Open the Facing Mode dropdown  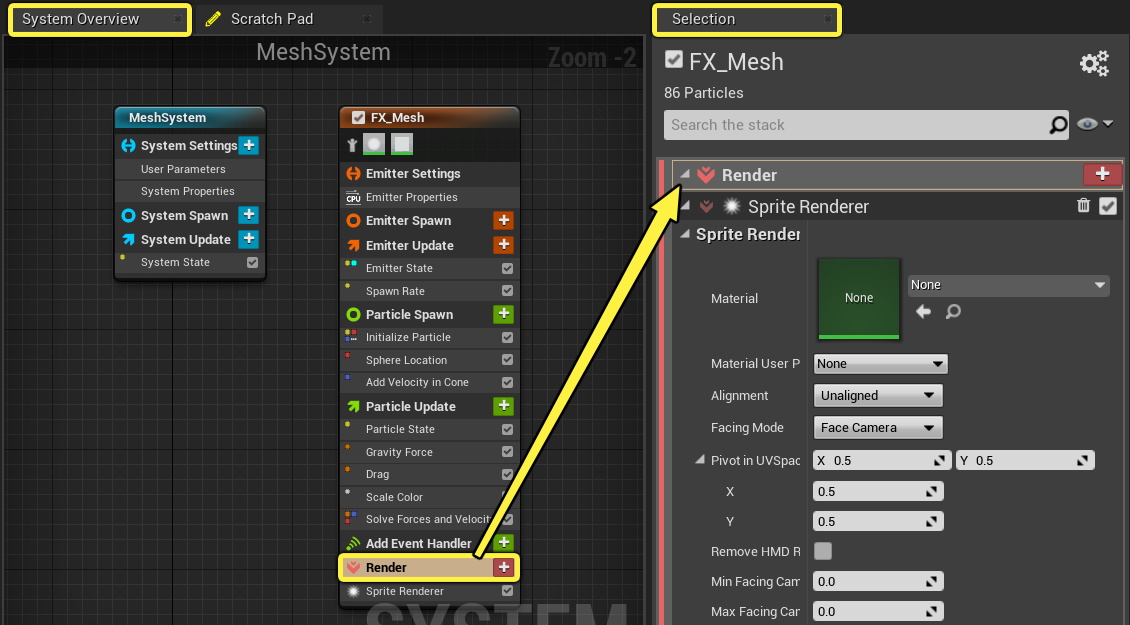[x=877, y=427]
